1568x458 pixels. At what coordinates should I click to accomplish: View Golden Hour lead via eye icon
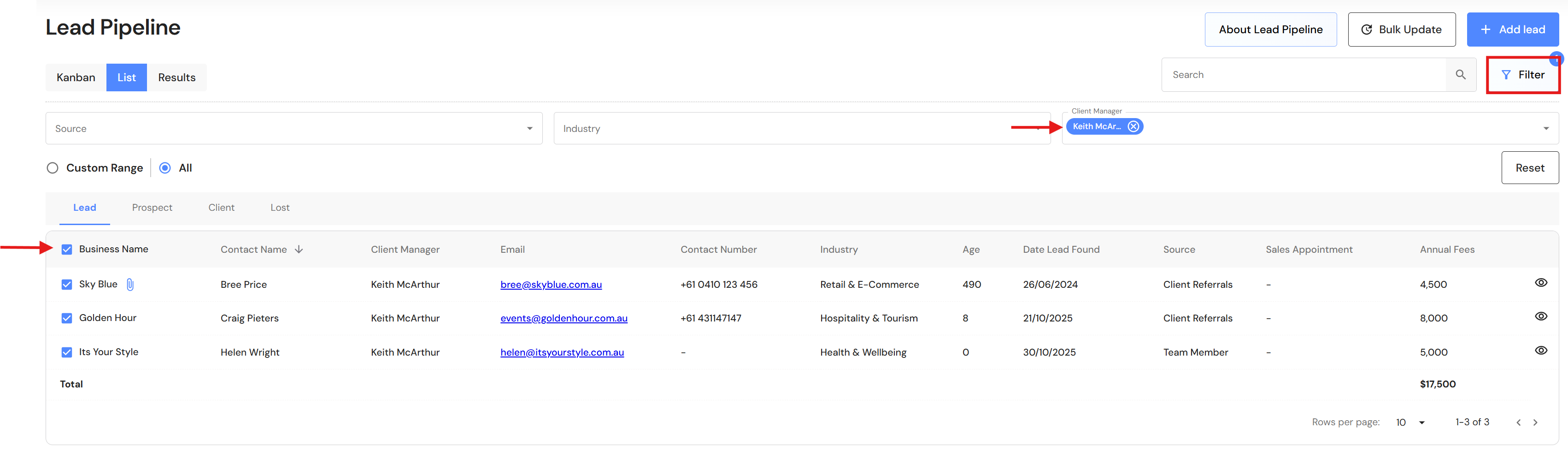tap(1541, 317)
